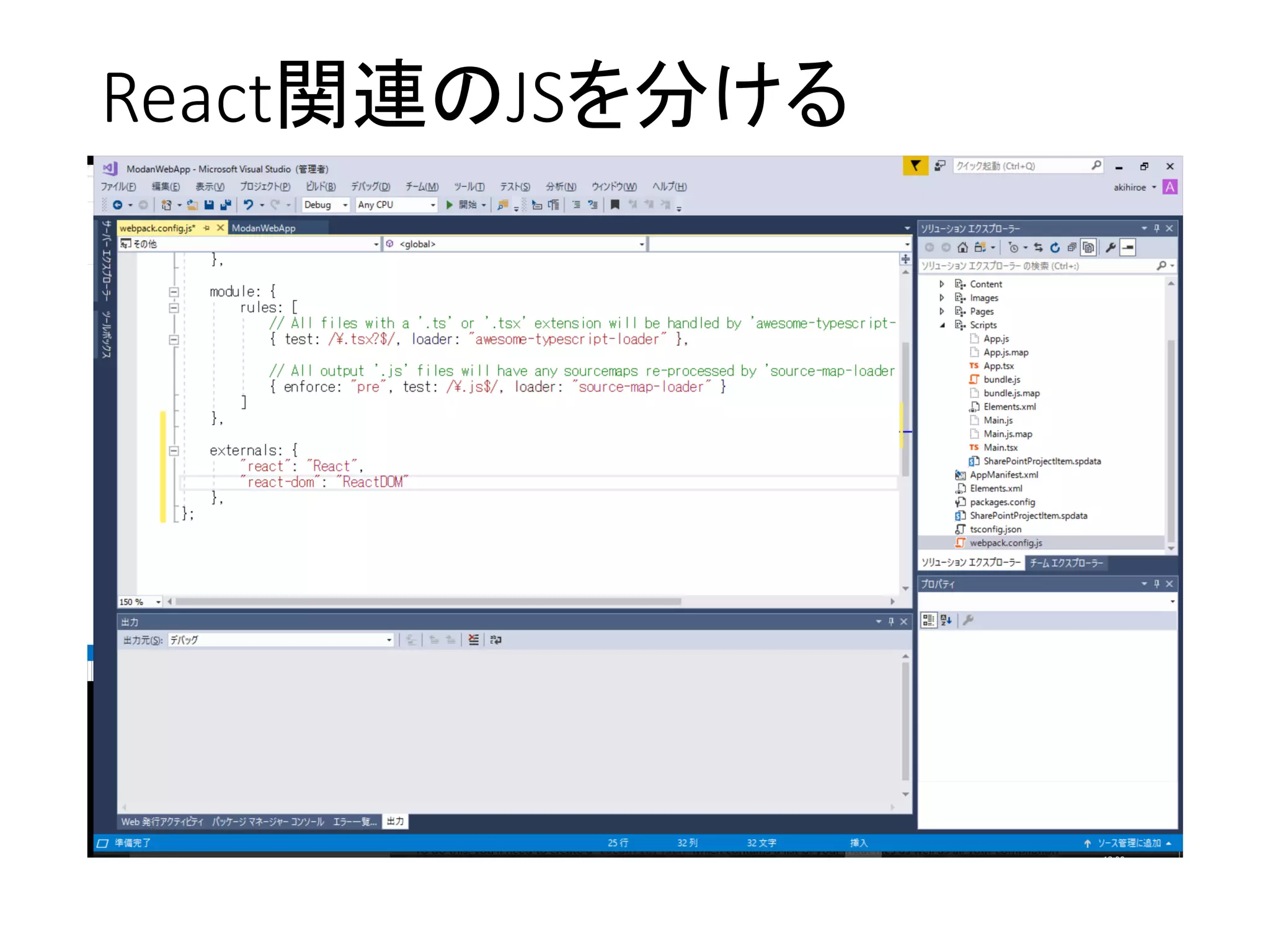This screenshot has width=1270, height=952.
Task: Collapse the Scripts folder
Action: [x=942, y=325]
